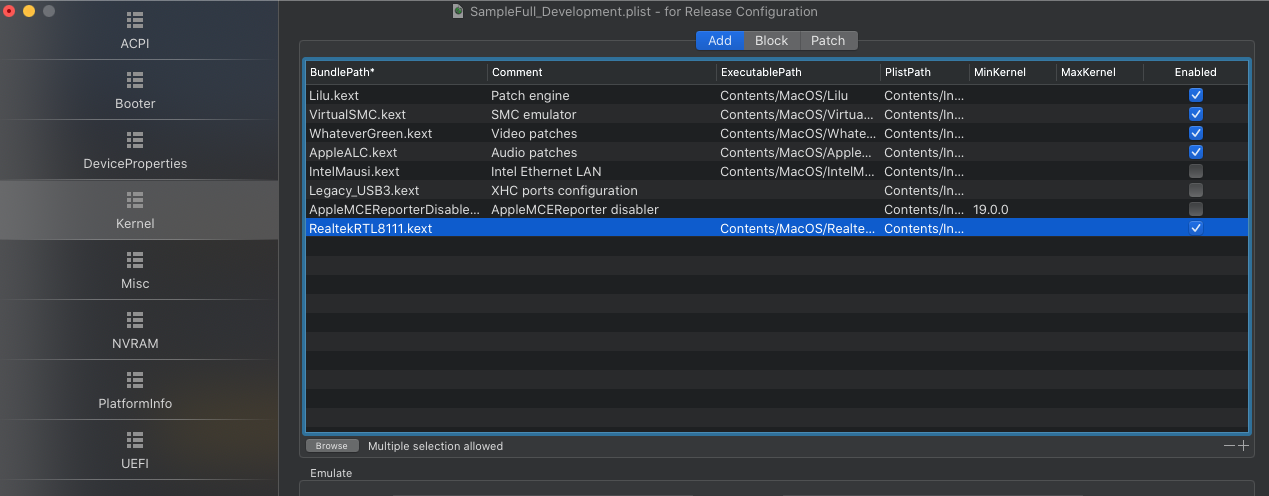
Task: Click the MinKernel cell showing 19.0.0
Action: 1010,209
